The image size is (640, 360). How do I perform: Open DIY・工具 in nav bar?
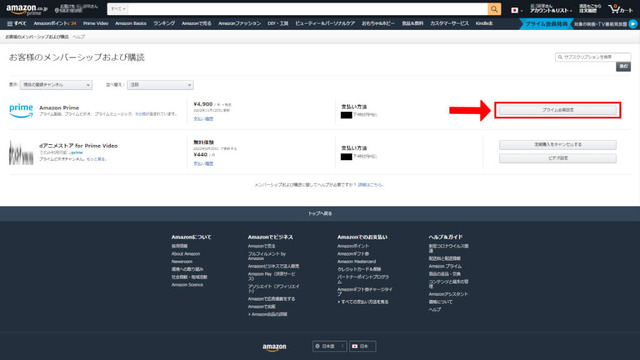click(x=278, y=24)
